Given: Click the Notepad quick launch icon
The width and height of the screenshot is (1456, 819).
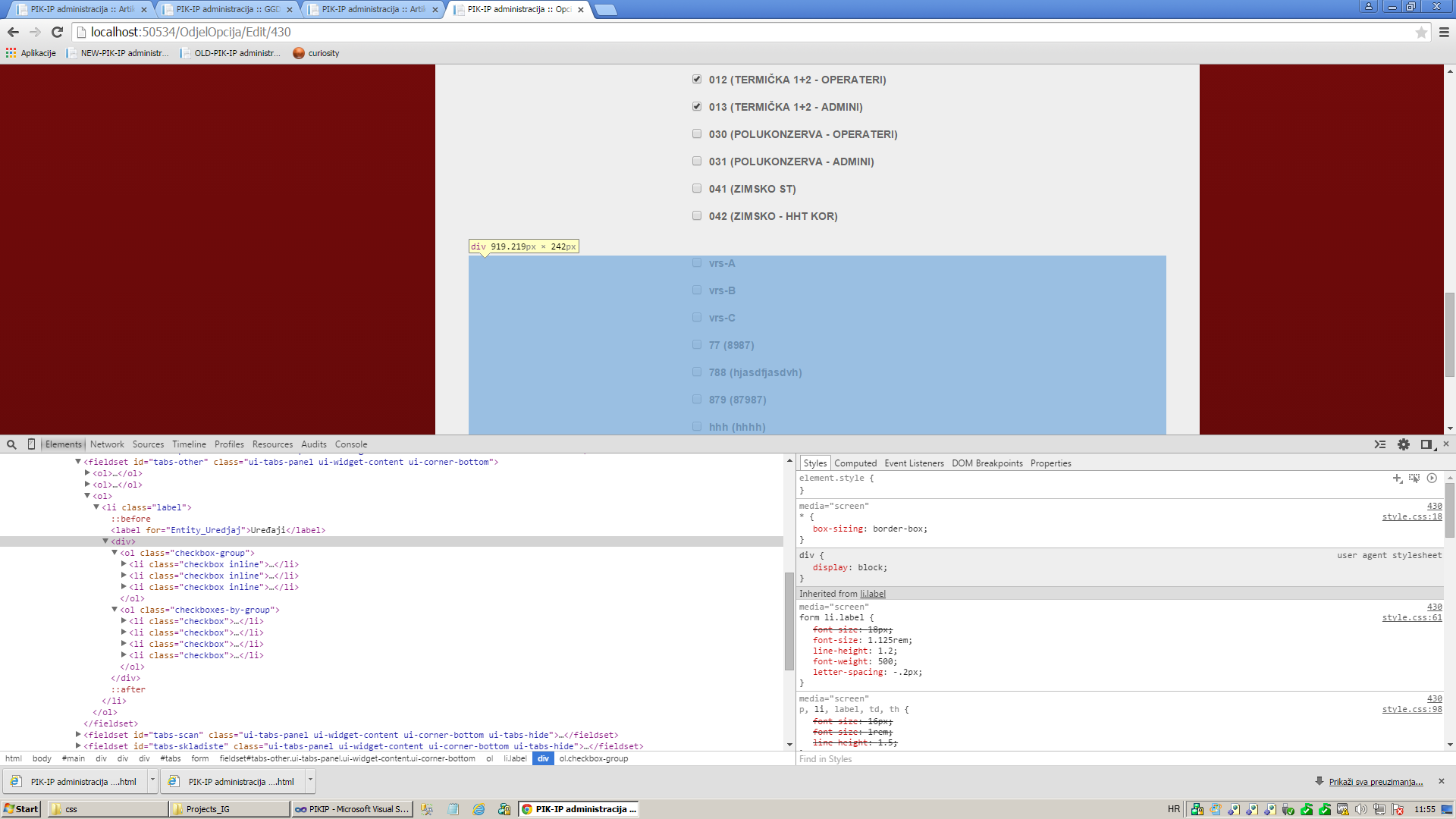Looking at the screenshot, I should click(453, 809).
